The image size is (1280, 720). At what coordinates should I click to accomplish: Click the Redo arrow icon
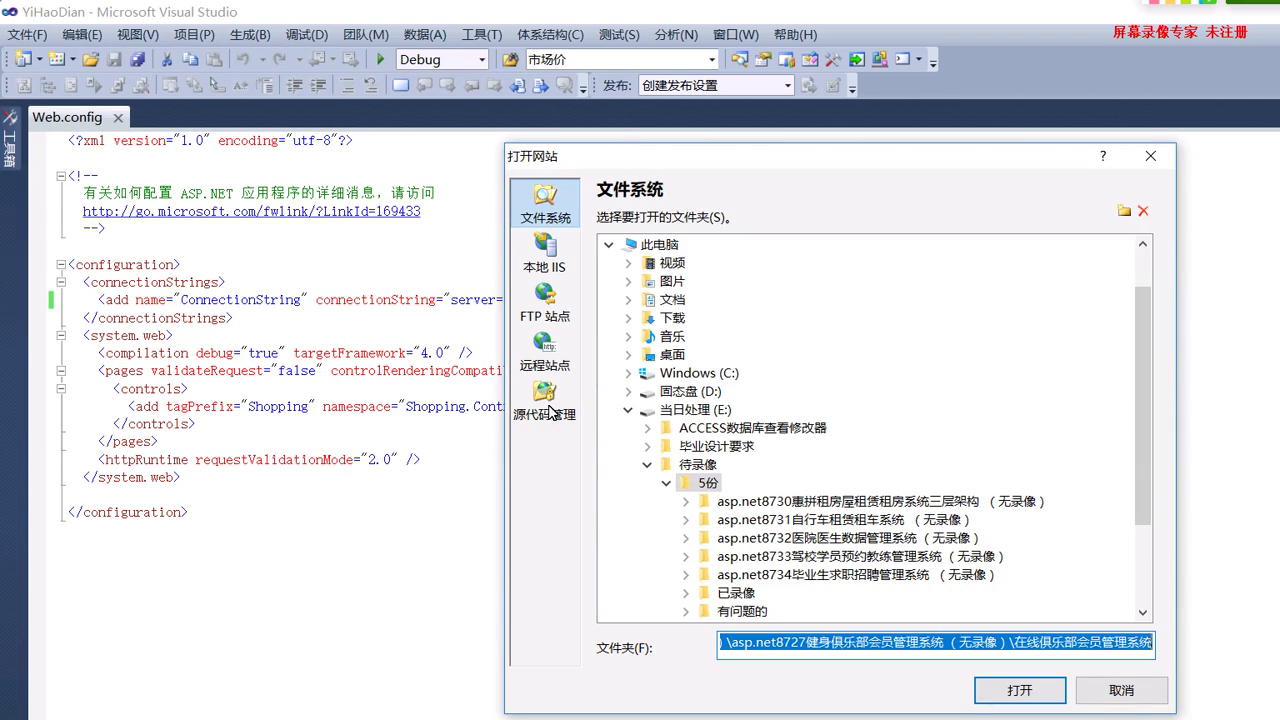[x=280, y=59]
